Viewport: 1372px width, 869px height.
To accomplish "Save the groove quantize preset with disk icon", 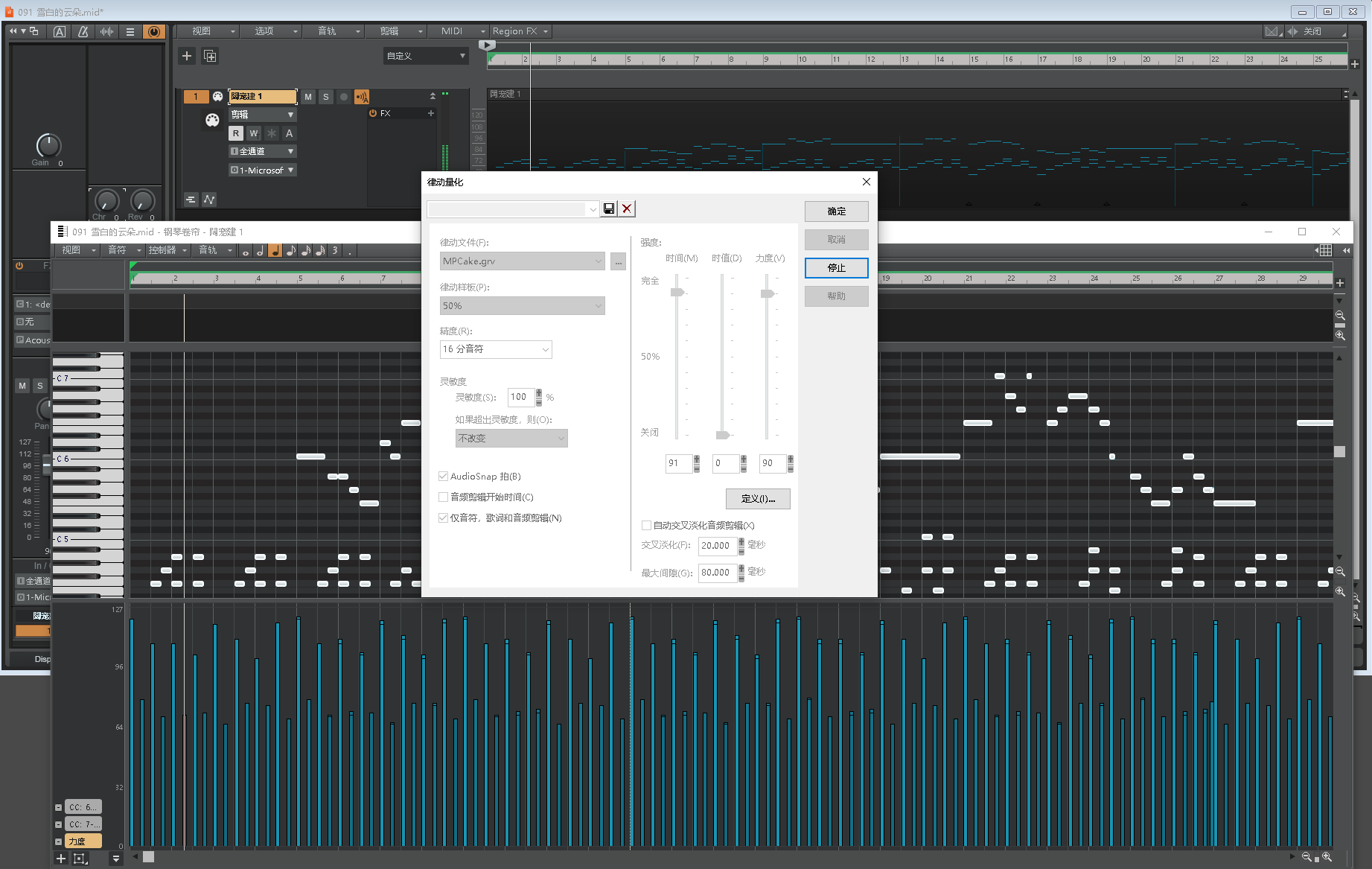I will (609, 209).
